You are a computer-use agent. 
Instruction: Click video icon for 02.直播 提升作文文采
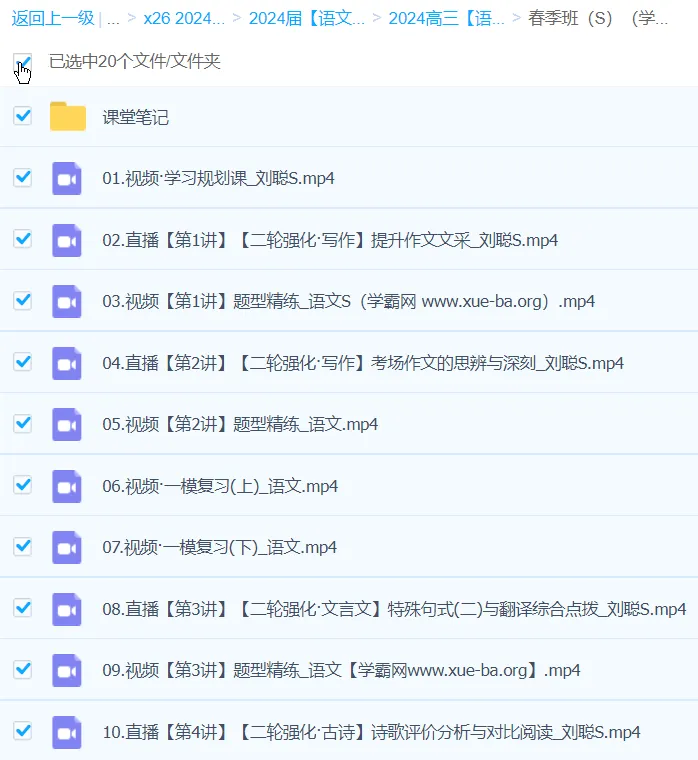pyautogui.click(x=67, y=240)
